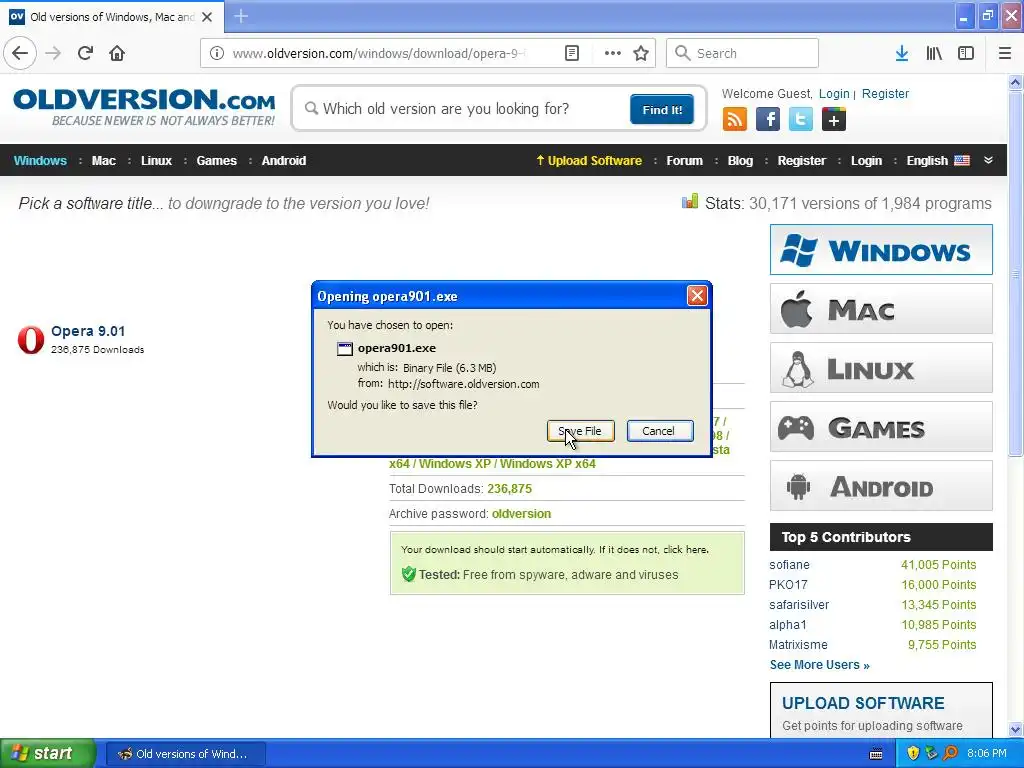1024x768 pixels.
Task: Close the Old versions of Windows tab
Action: (207, 17)
